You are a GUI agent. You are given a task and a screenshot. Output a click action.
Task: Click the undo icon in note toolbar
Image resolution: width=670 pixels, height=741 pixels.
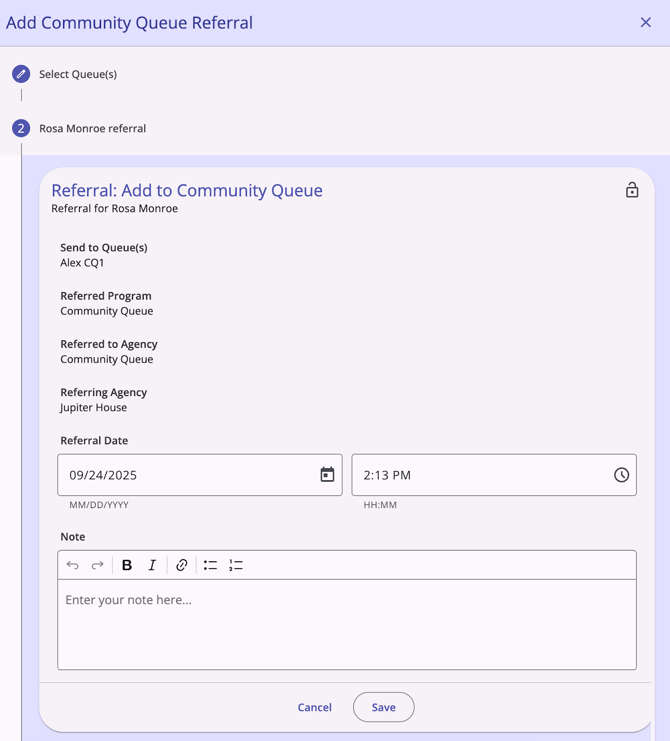coord(73,565)
